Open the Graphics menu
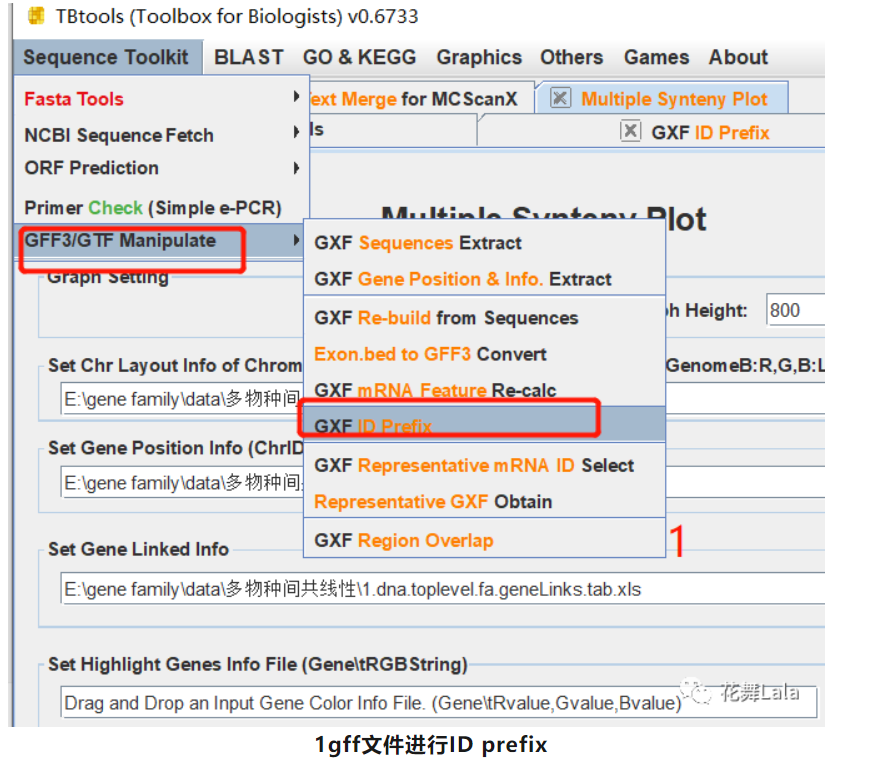This screenshot has height=770, width=889. (479, 57)
